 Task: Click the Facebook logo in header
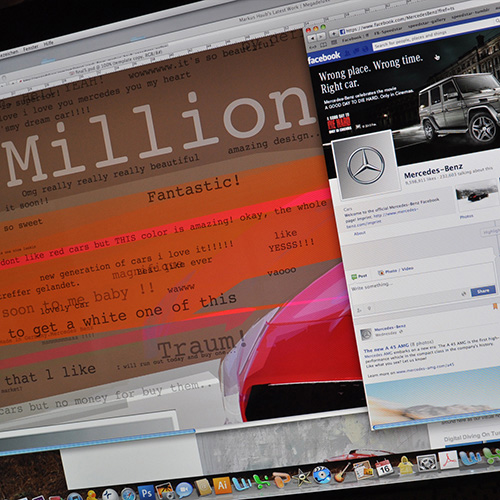point(324,57)
